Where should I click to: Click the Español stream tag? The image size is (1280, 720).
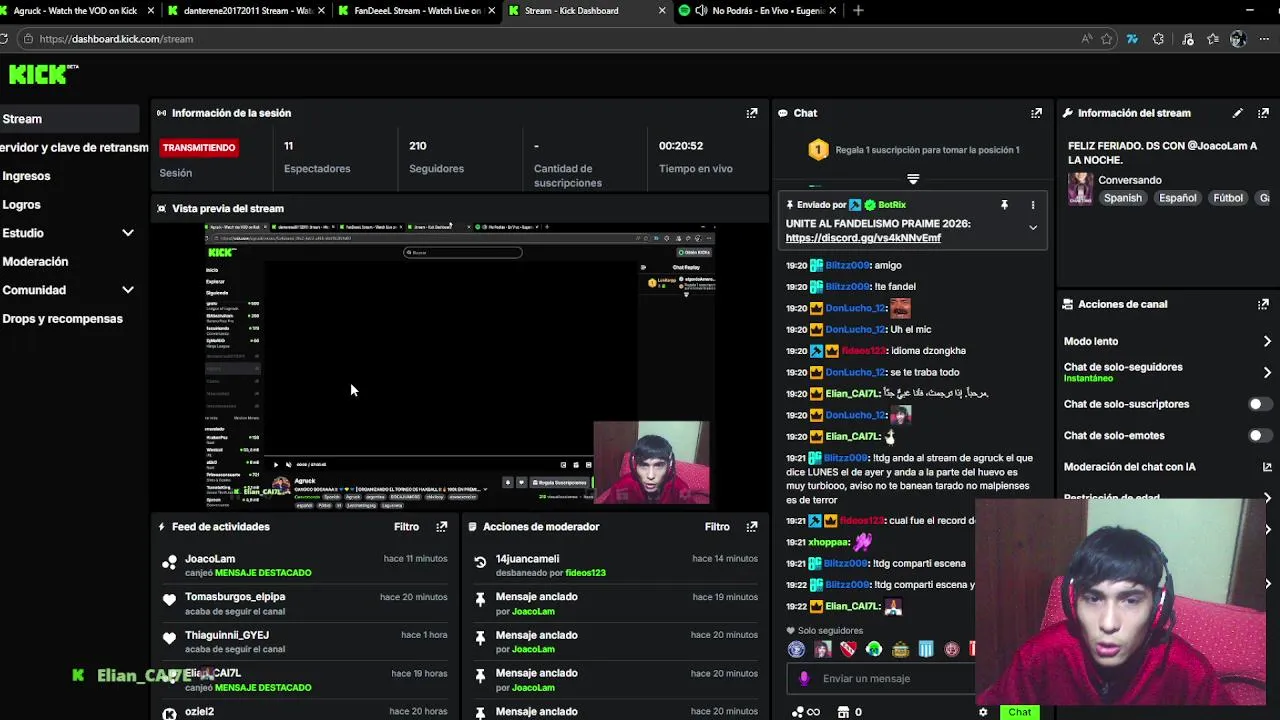point(1177,198)
